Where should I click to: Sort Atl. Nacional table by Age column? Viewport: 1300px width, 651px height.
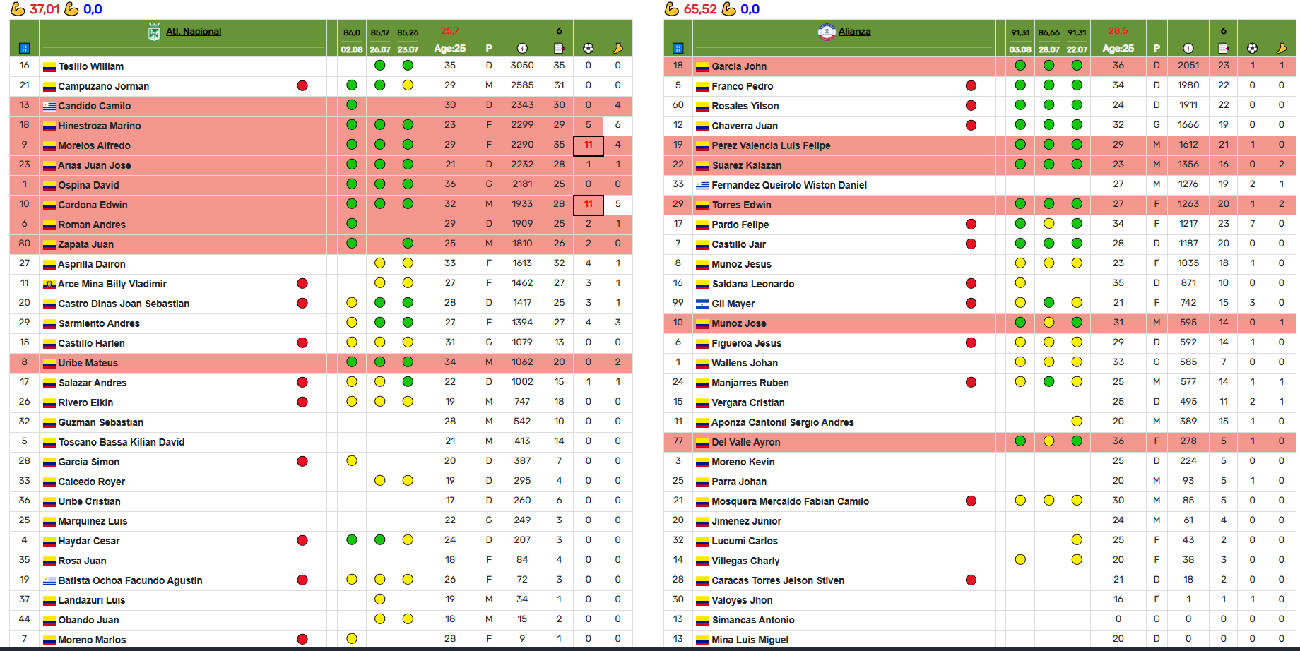point(451,48)
